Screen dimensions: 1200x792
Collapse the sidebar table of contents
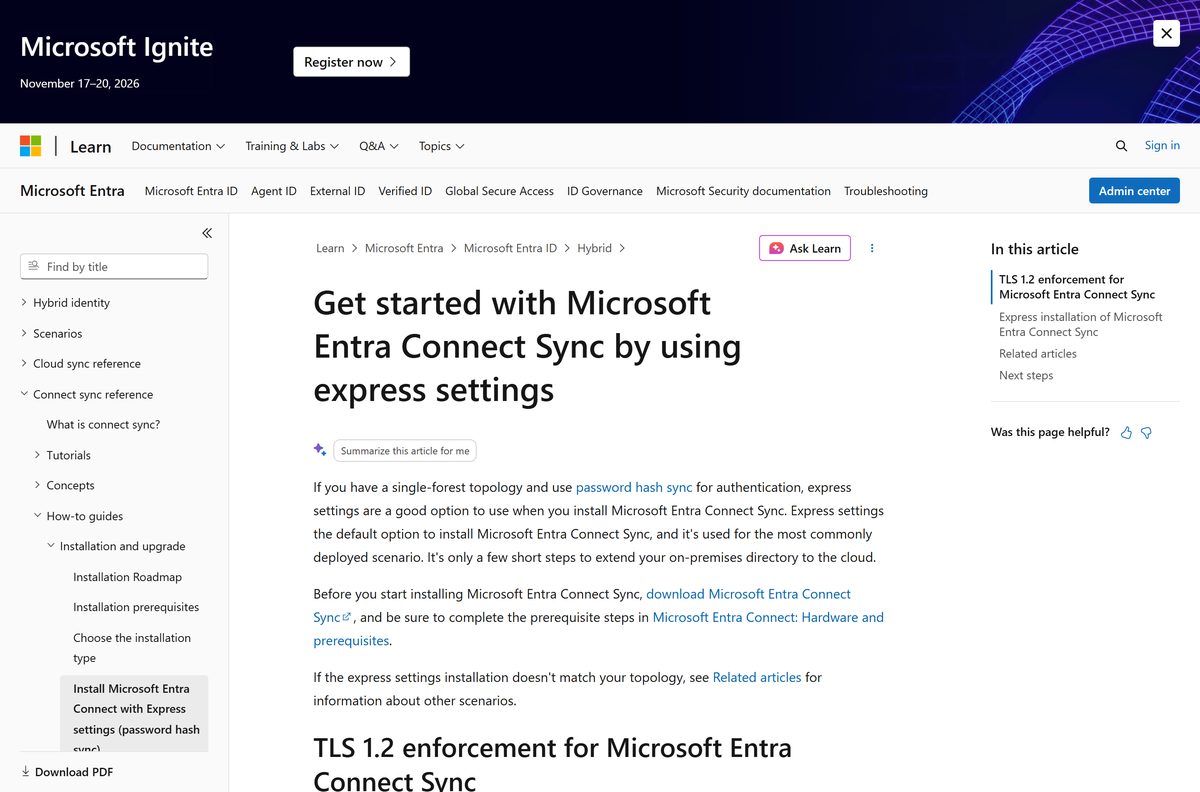pyautogui.click(x=207, y=233)
